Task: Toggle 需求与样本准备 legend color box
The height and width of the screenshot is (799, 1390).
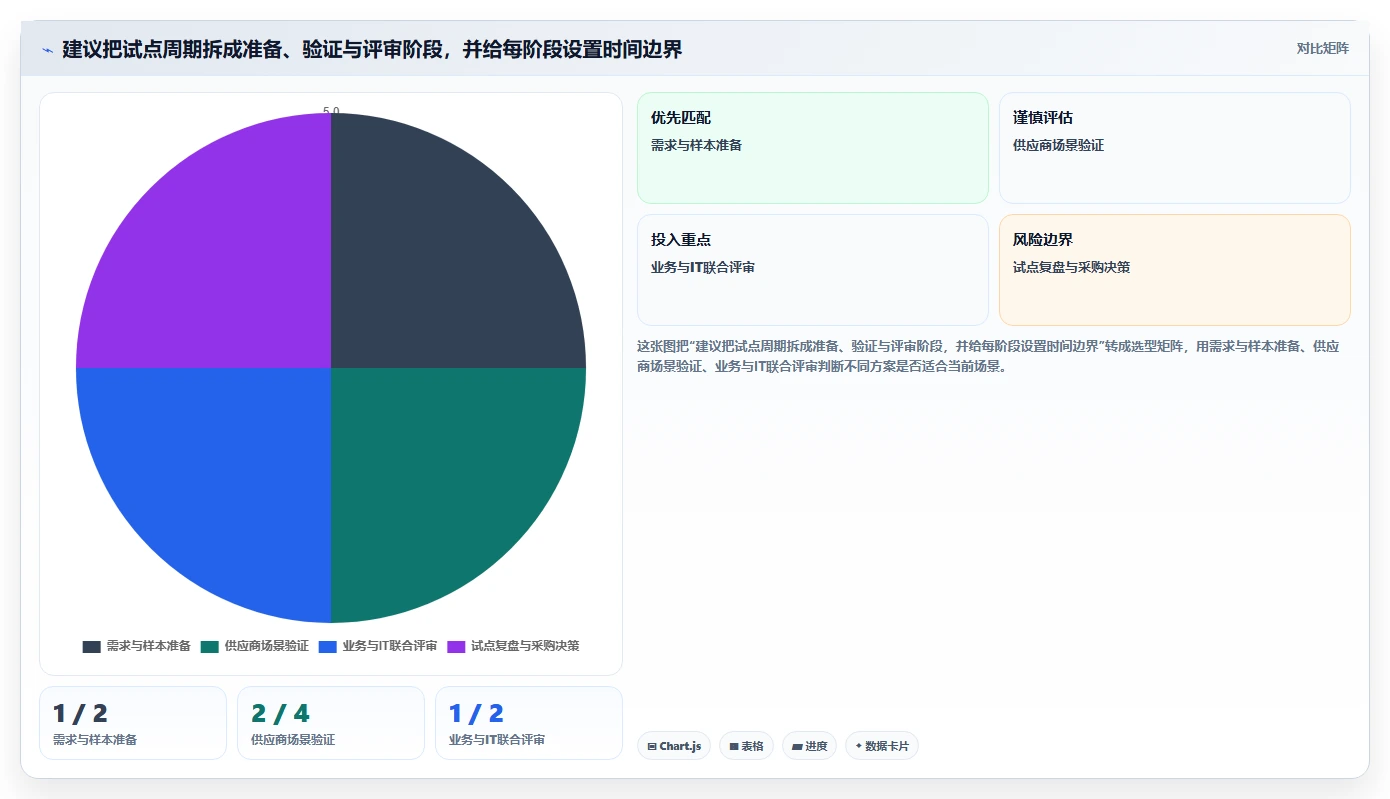Action: click(x=92, y=646)
